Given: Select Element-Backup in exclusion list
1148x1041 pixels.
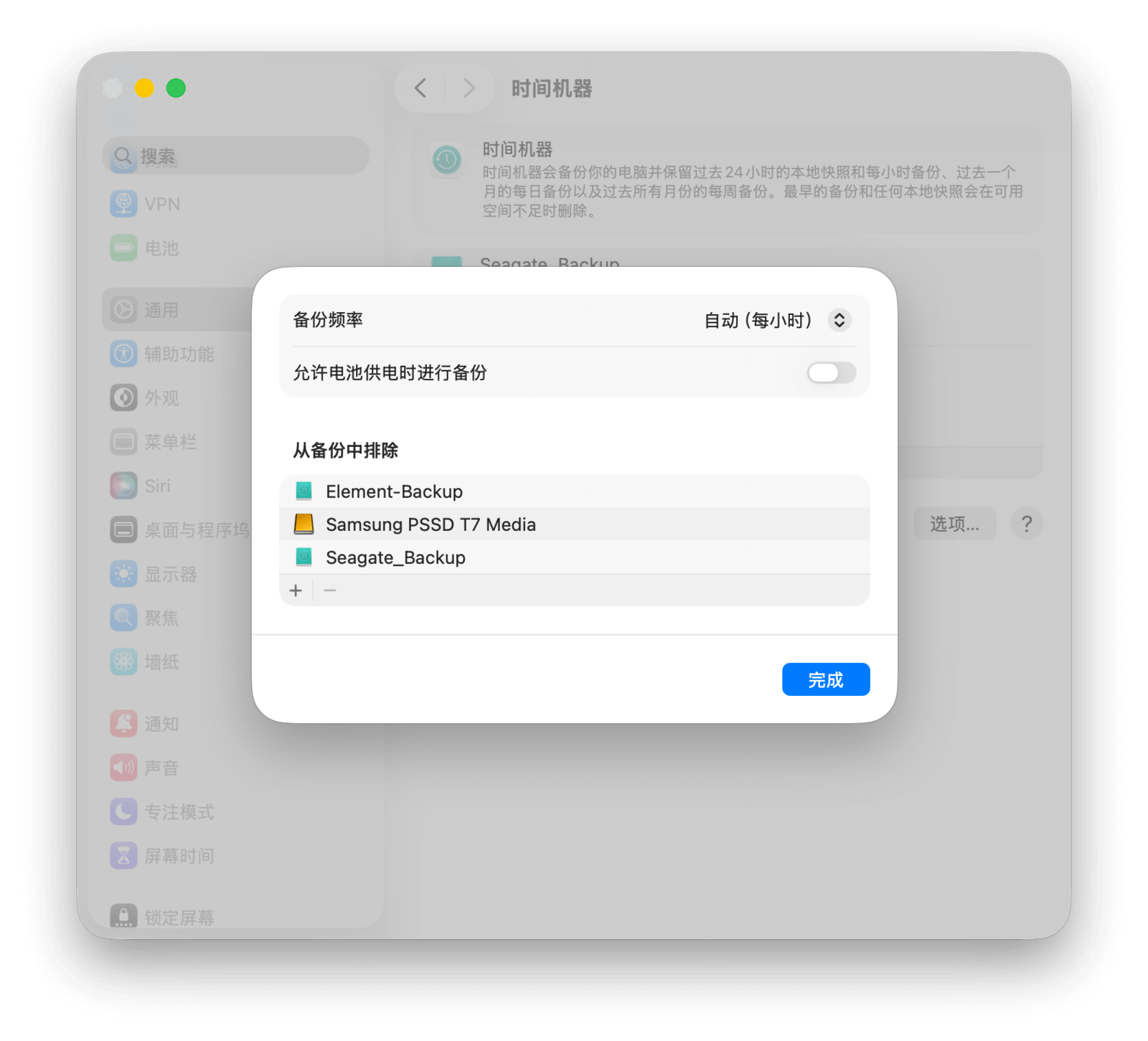Looking at the screenshot, I should tap(574, 491).
